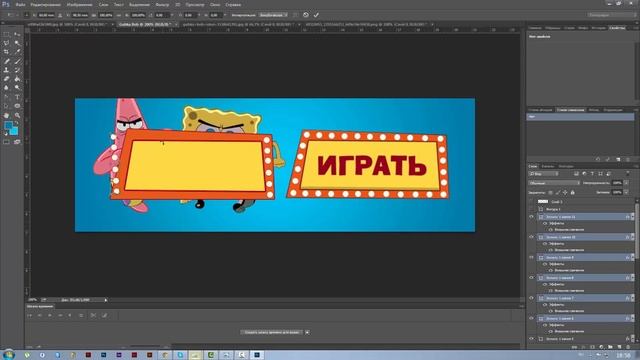
Task: Collapse effects of Эллипс 1 копия 11
Action: click(632, 217)
